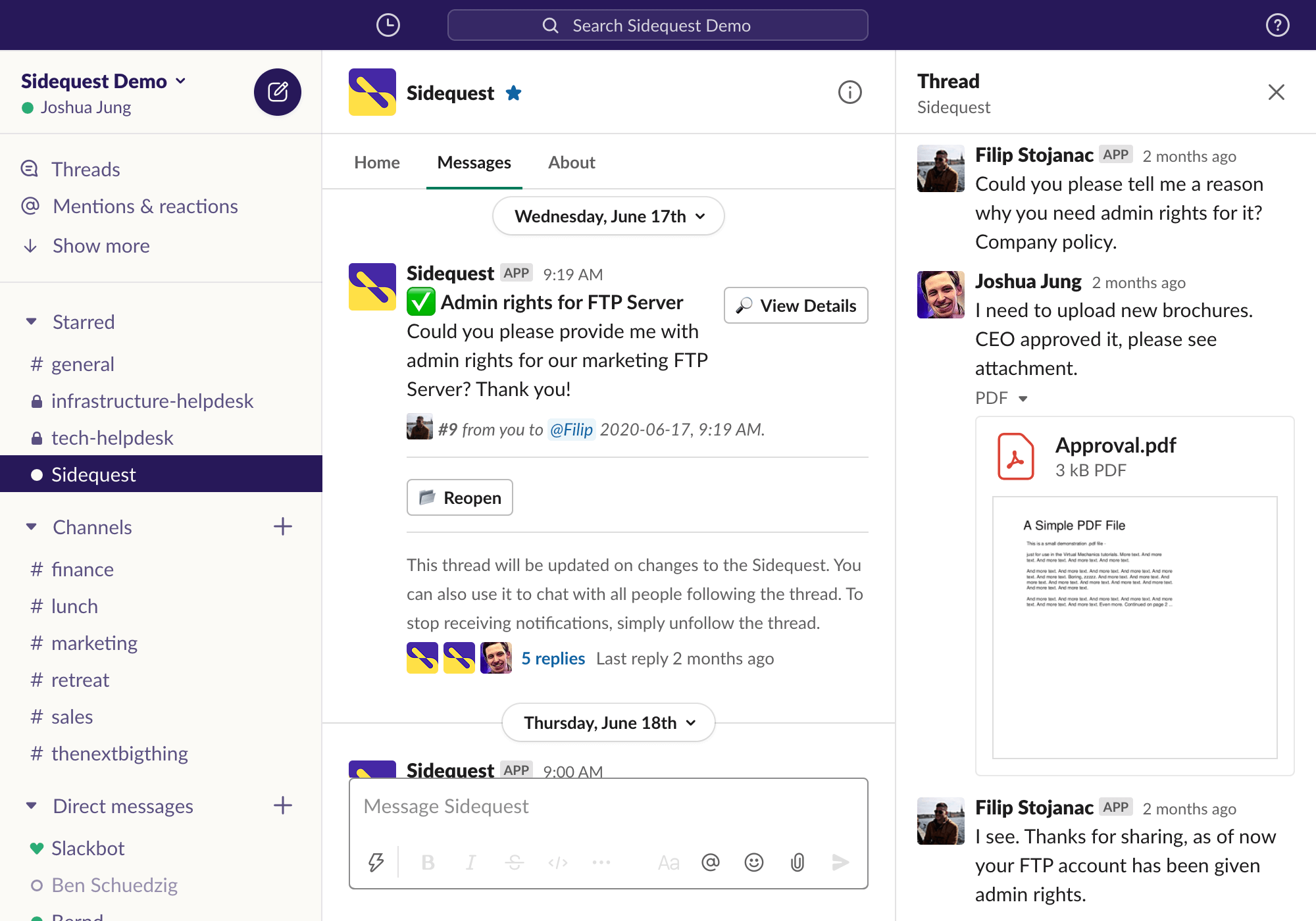1316x921 pixels.
Task: Switch to the Messages tab
Action: tap(474, 162)
